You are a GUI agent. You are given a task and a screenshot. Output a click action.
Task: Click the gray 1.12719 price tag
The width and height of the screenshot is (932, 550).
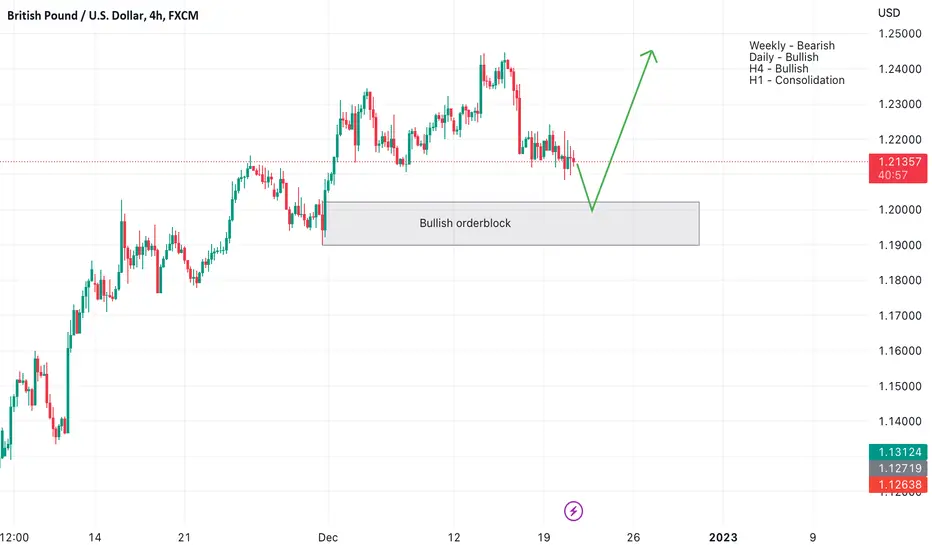[898, 469]
